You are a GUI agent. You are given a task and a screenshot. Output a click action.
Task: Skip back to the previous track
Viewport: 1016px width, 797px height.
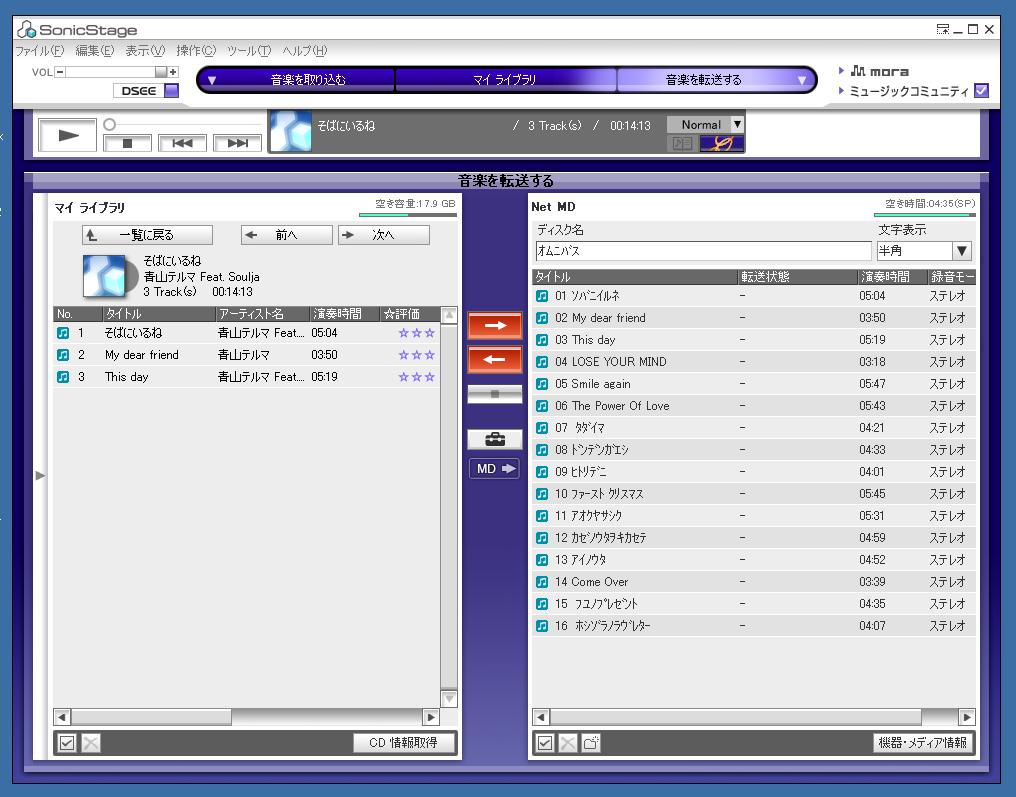click(x=182, y=143)
